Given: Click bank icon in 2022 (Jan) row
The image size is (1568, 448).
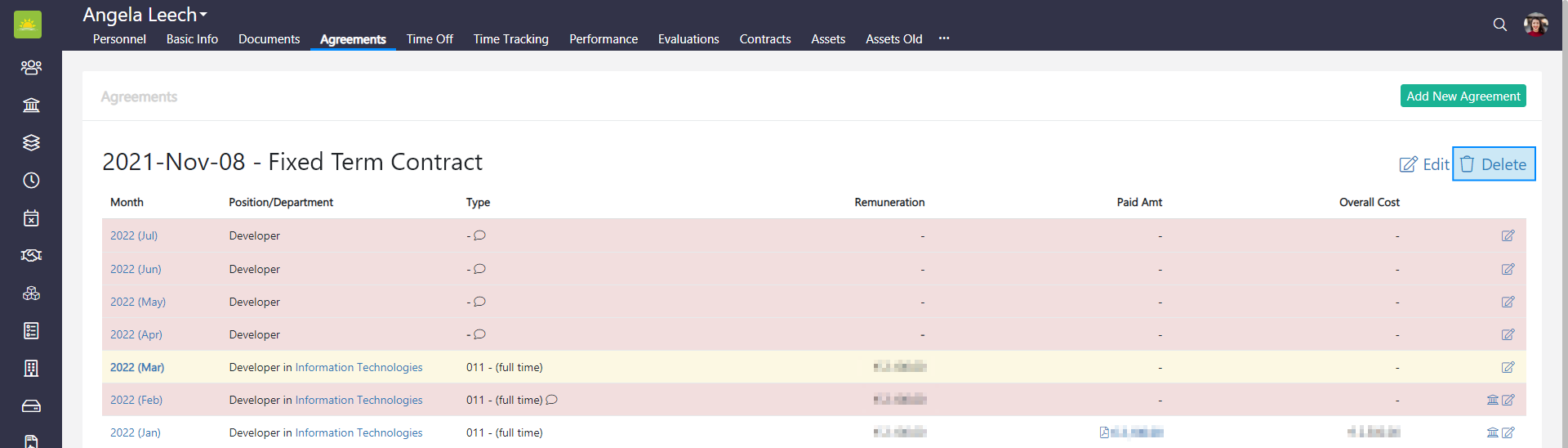Looking at the screenshot, I should point(1492,432).
